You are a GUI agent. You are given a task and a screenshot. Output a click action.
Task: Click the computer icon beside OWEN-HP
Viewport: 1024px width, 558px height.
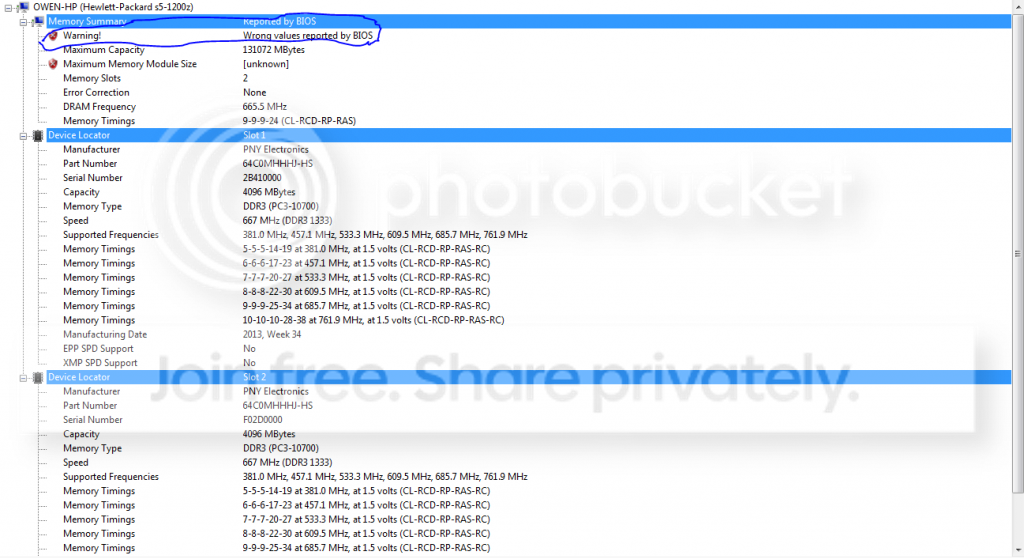23,7
